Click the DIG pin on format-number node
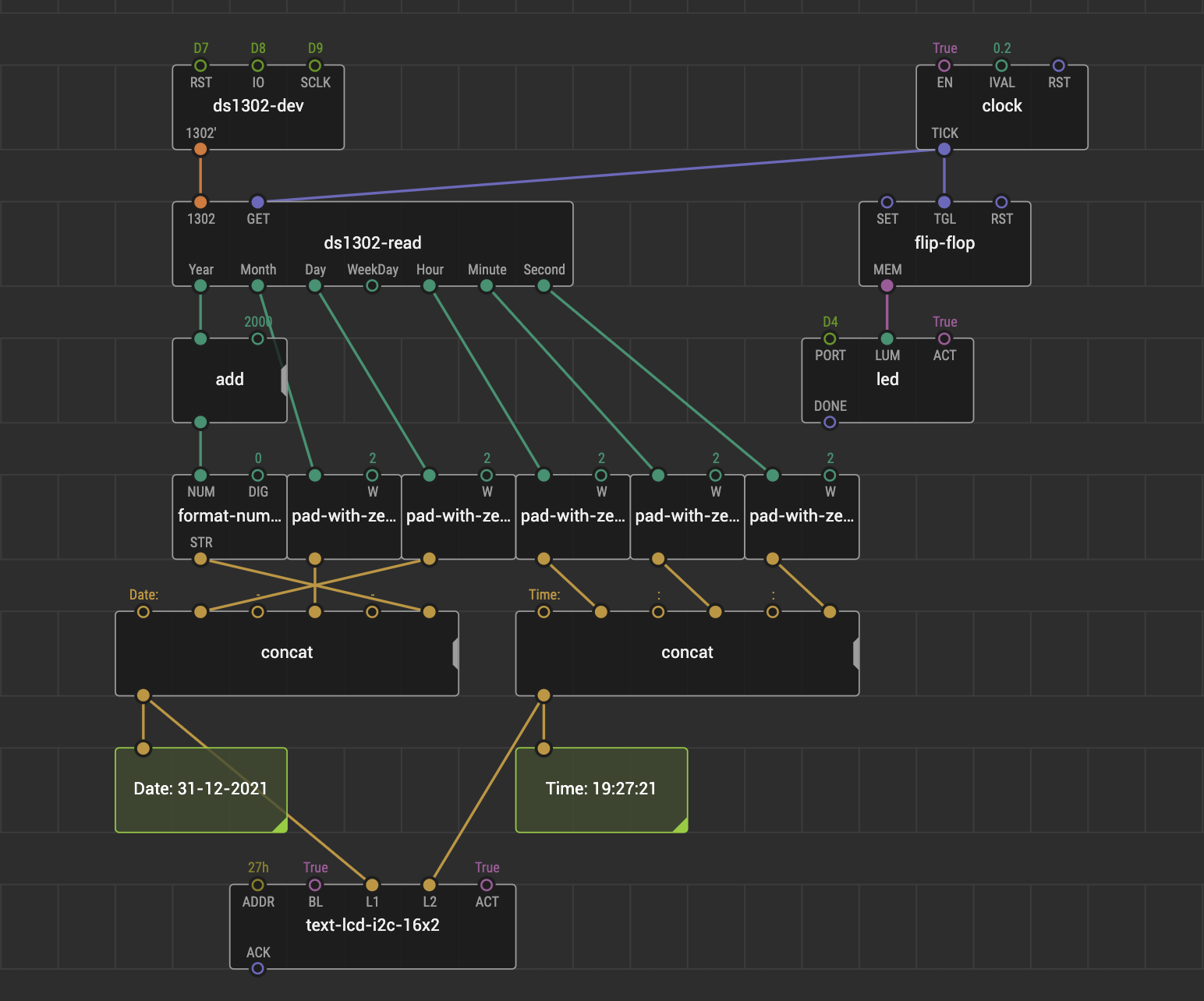Image resolution: width=1204 pixels, height=1001 pixels. point(258,475)
